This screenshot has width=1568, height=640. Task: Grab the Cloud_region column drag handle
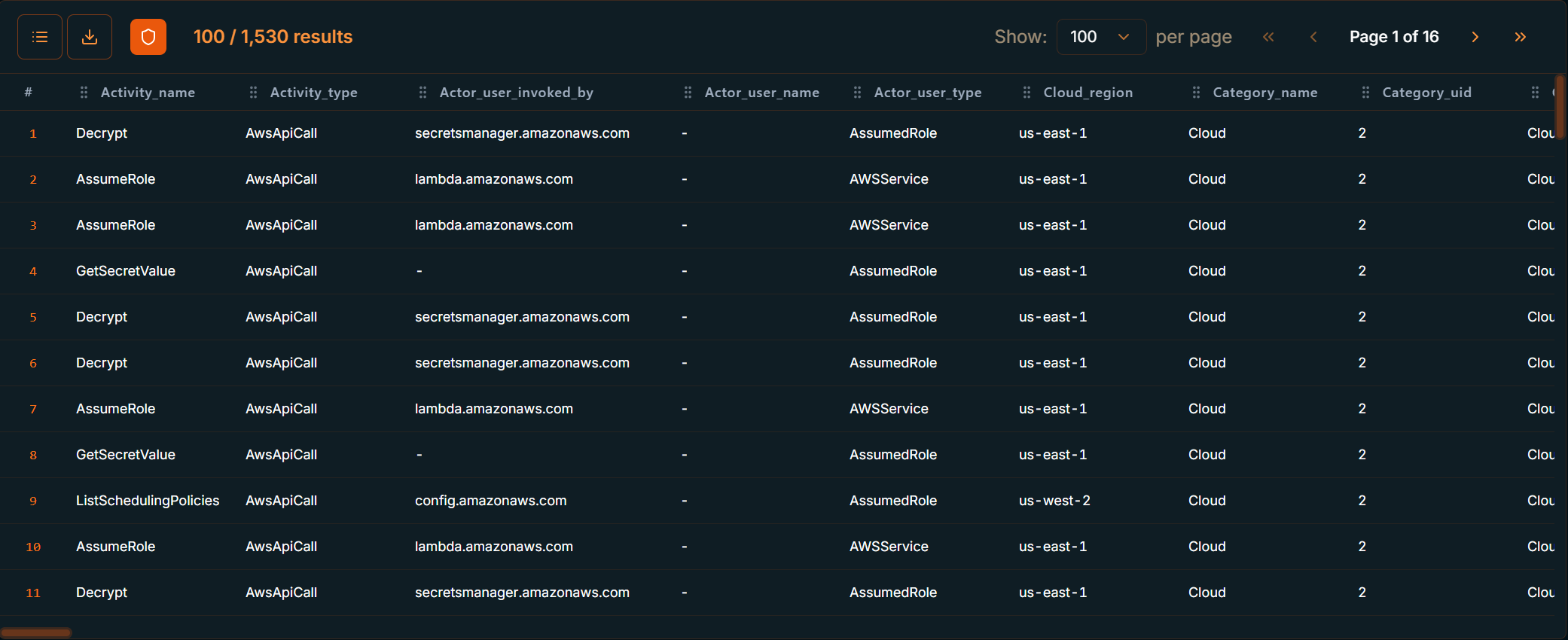[1027, 92]
